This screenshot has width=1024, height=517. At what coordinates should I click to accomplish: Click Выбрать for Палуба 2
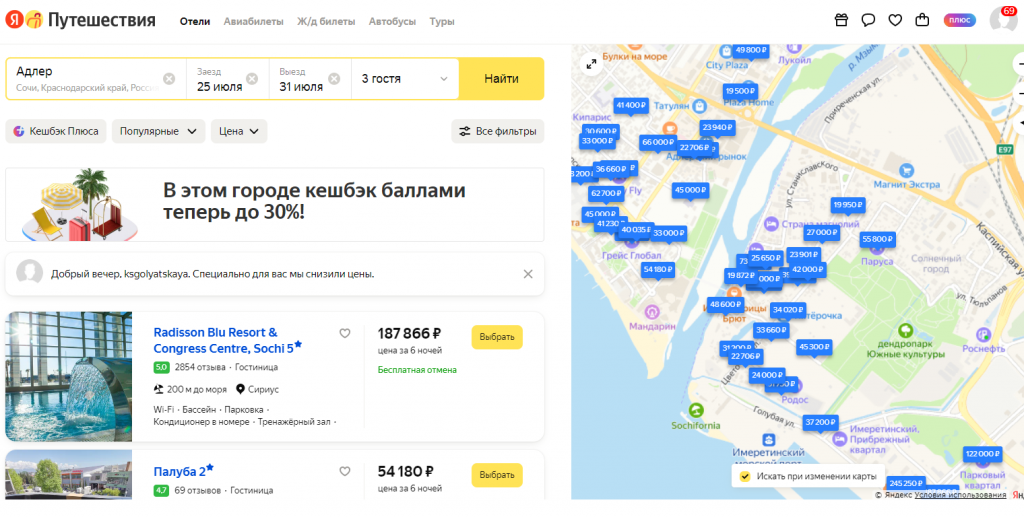click(x=497, y=475)
